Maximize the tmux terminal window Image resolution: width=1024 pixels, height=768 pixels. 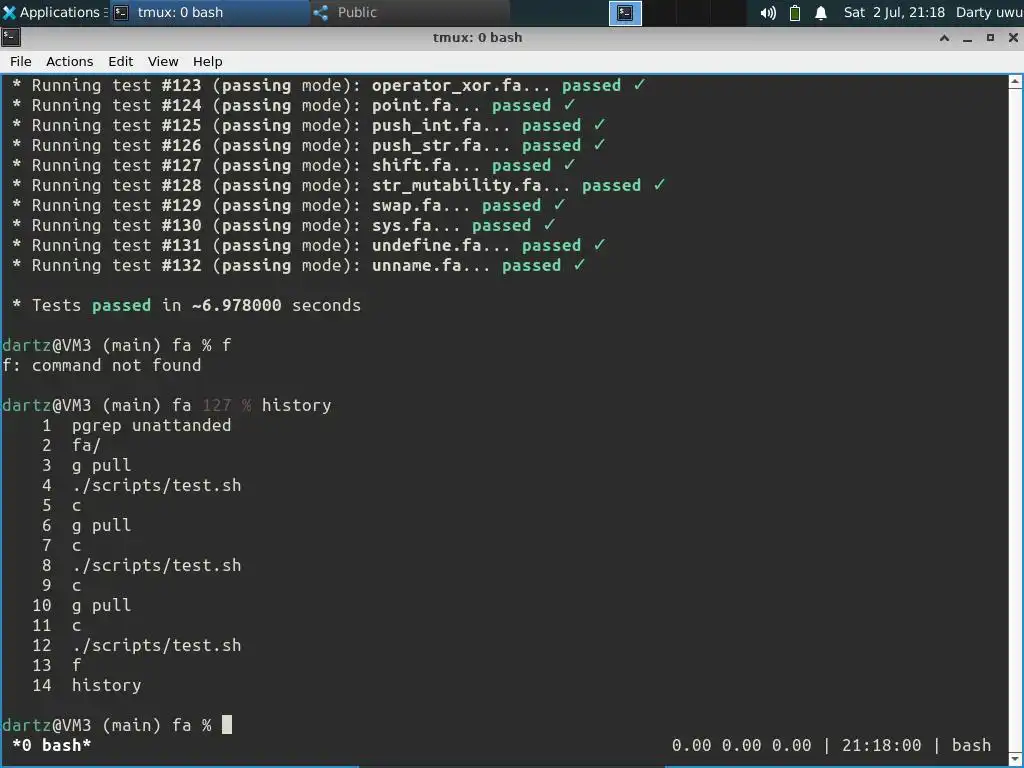pos(990,38)
